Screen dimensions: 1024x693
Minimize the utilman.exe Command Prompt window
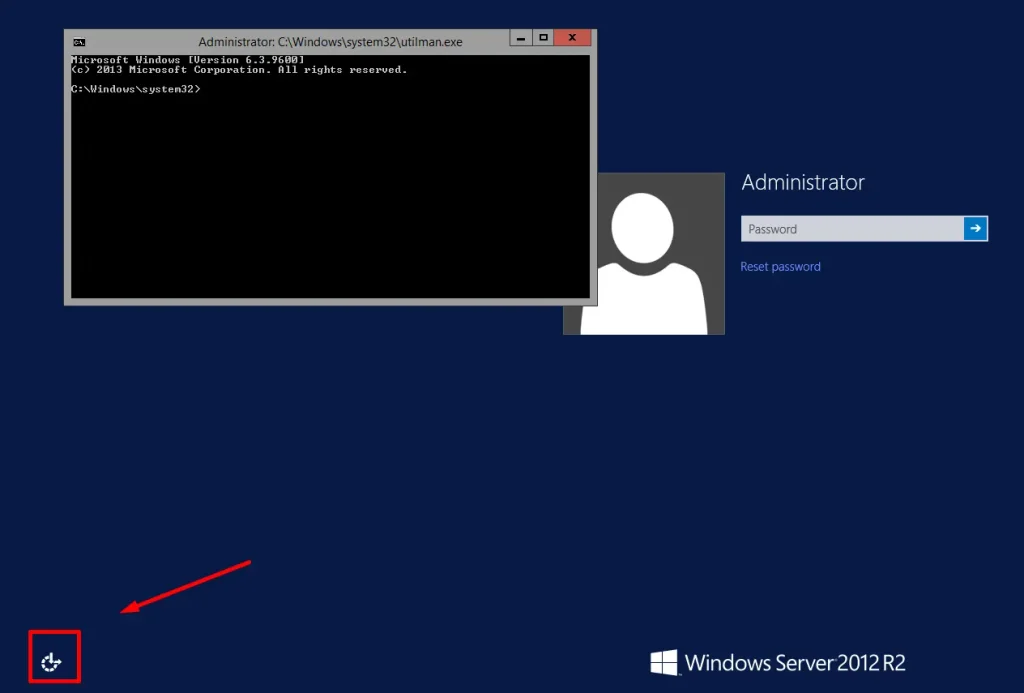(521, 38)
